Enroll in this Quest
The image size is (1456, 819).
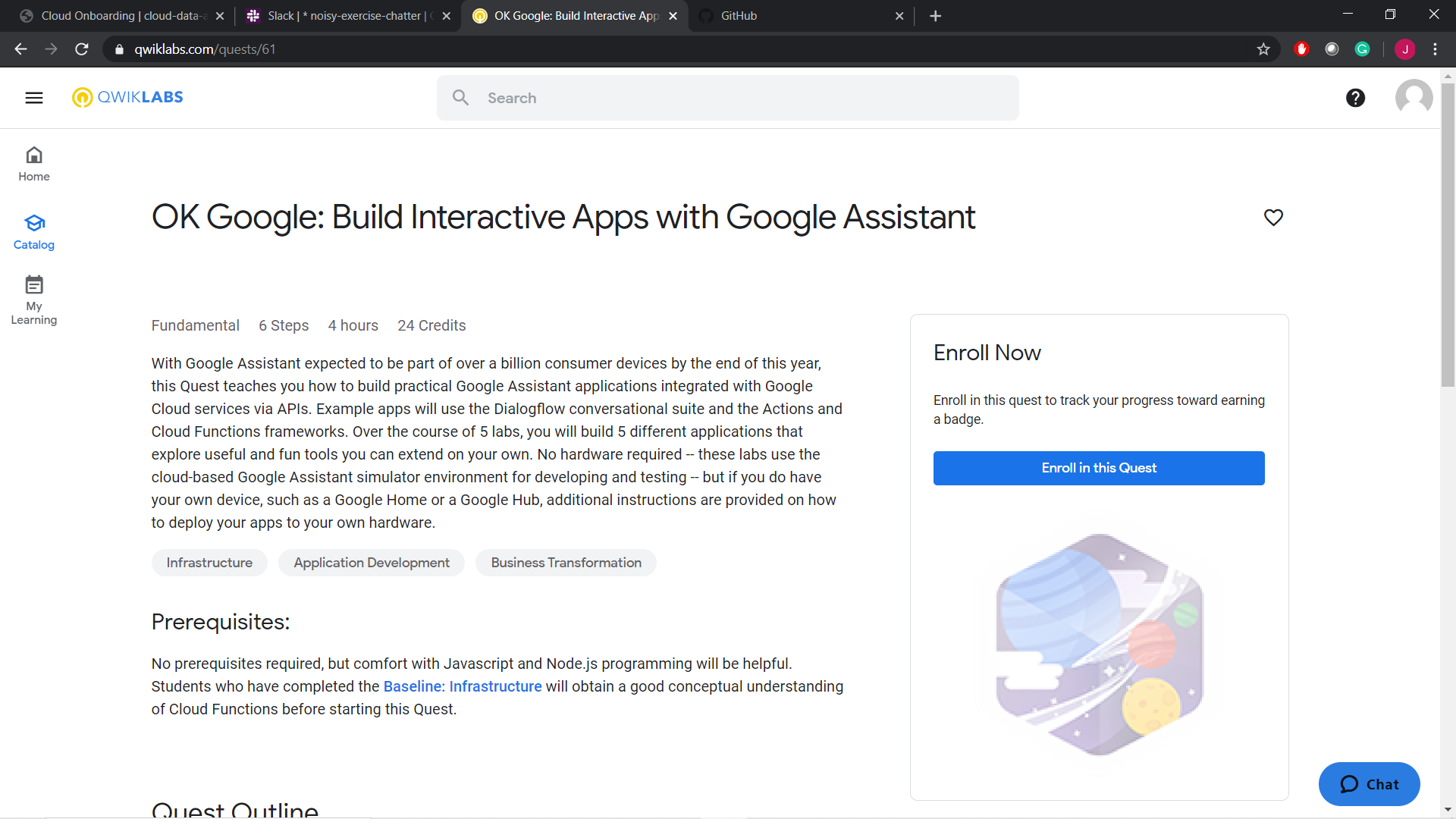tap(1099, 468)
